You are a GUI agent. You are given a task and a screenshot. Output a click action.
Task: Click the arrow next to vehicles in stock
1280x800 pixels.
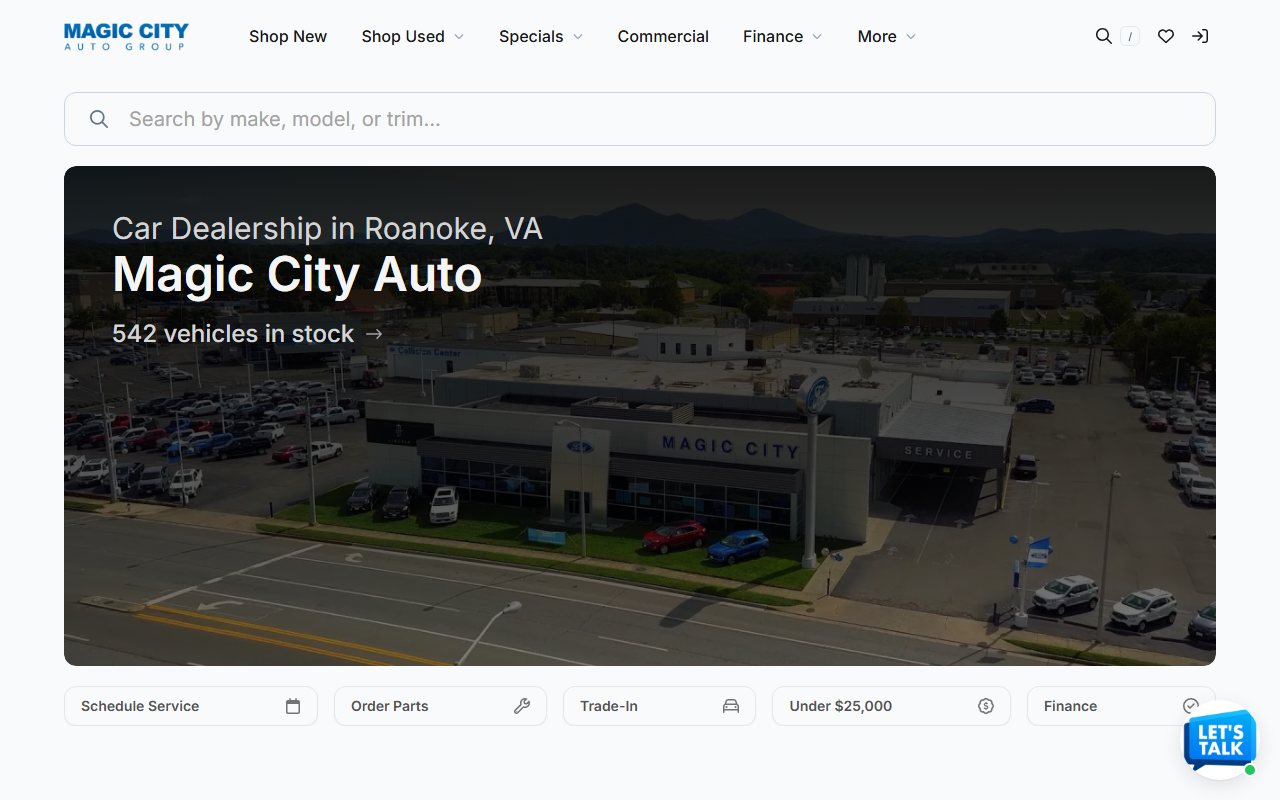(374, 334)
